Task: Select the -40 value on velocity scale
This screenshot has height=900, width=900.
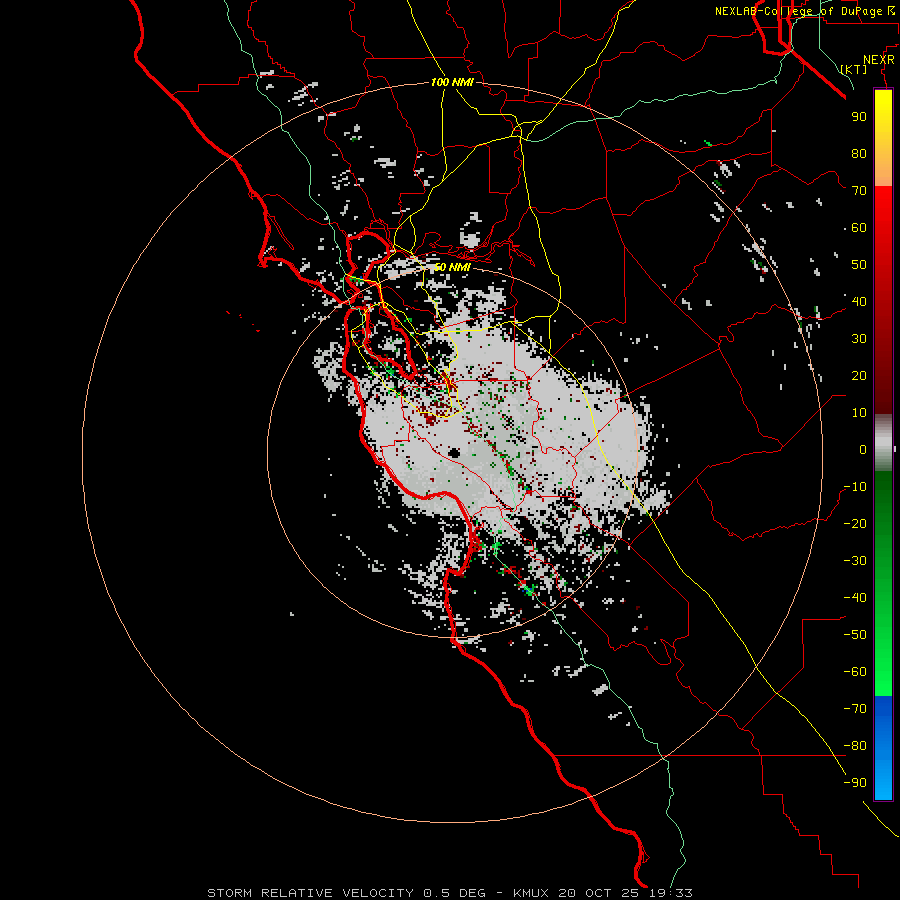Action: point(855,598)
